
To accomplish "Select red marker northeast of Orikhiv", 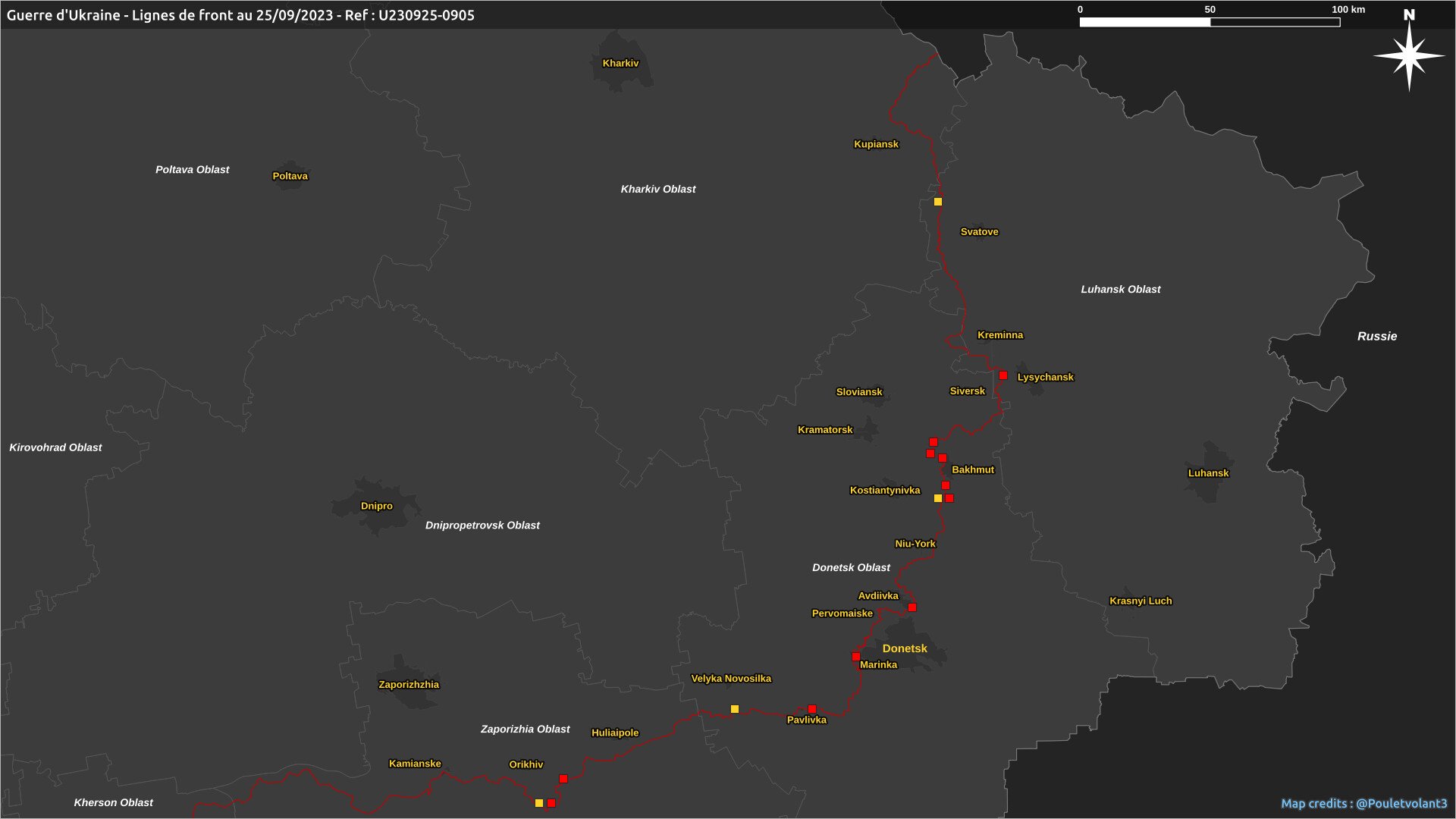I will pyautogui.click(x=563, y=779).
